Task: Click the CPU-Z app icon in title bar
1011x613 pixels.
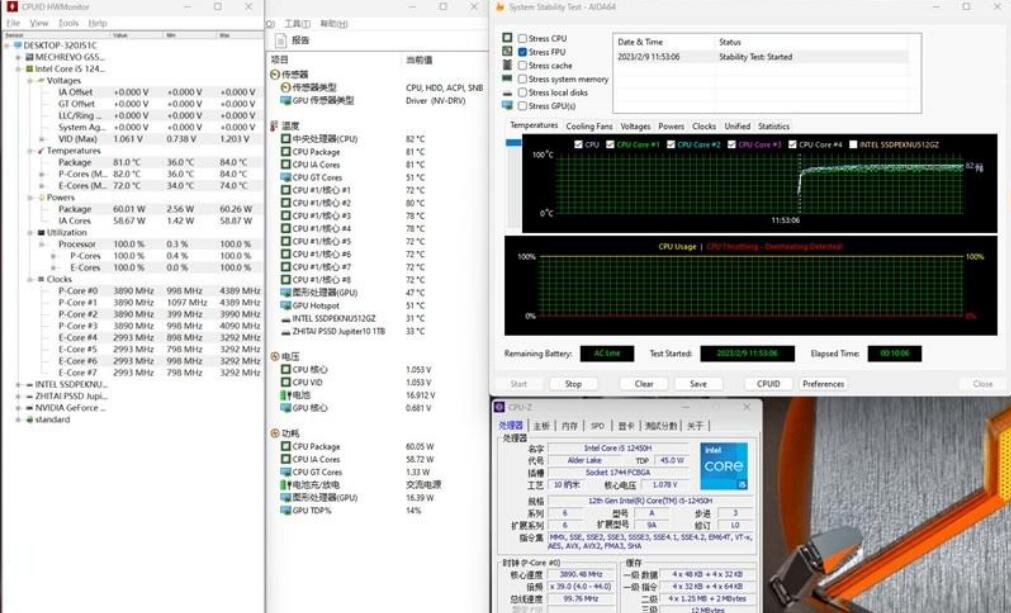Action: point(500,407)
